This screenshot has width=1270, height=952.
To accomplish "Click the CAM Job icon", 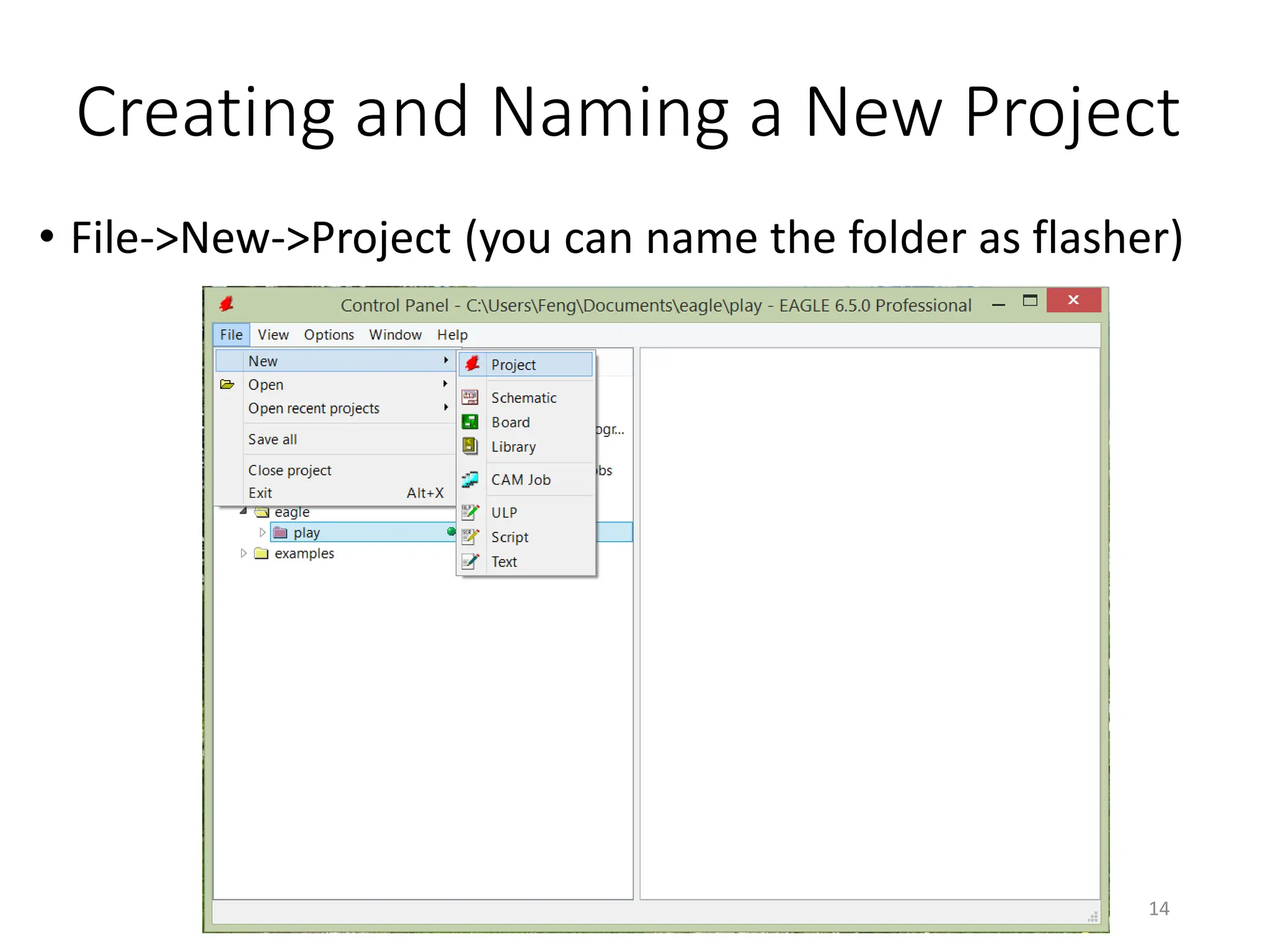I will (x=470, y=479).
